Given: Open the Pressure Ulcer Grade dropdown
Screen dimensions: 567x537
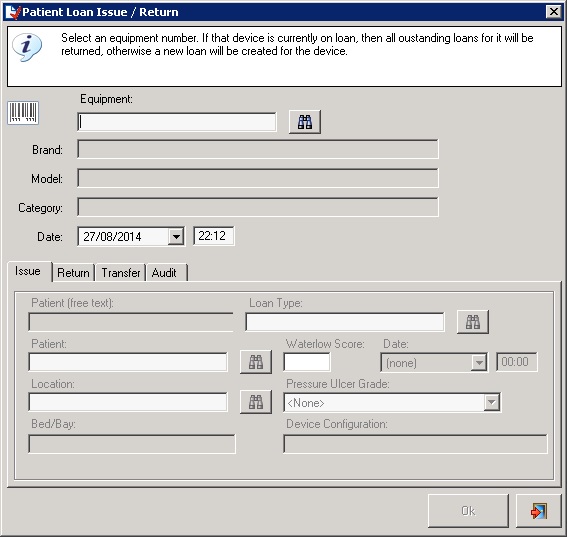Looking at the screenshot, I should tap(492, 402).
